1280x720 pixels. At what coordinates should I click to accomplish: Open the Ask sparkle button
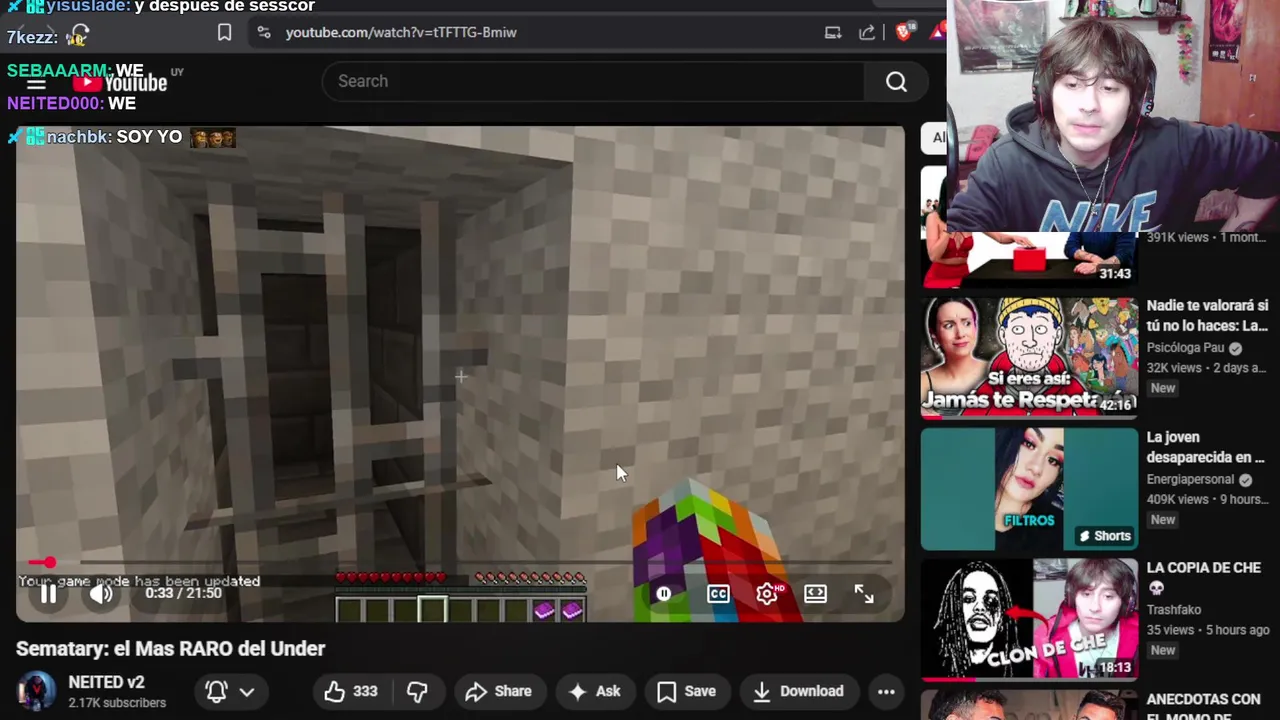tap(594, 691)
